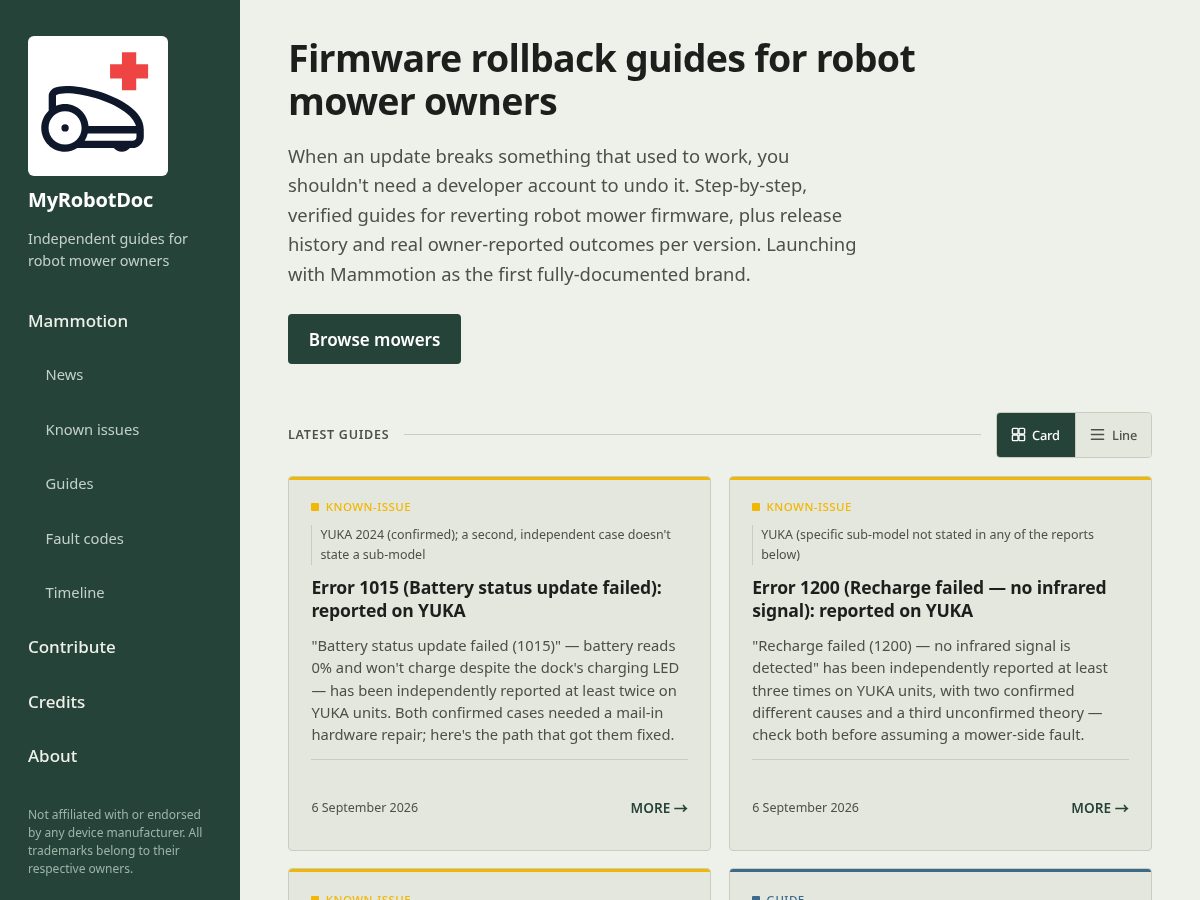1200x900 pixels.
Task: Open the Error 1015 Battery status guide title
Action: point(486,599)
